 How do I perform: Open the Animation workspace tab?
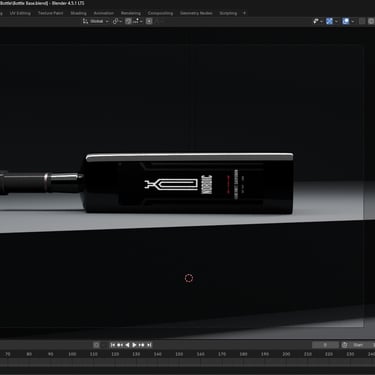(x=104, y=13)
